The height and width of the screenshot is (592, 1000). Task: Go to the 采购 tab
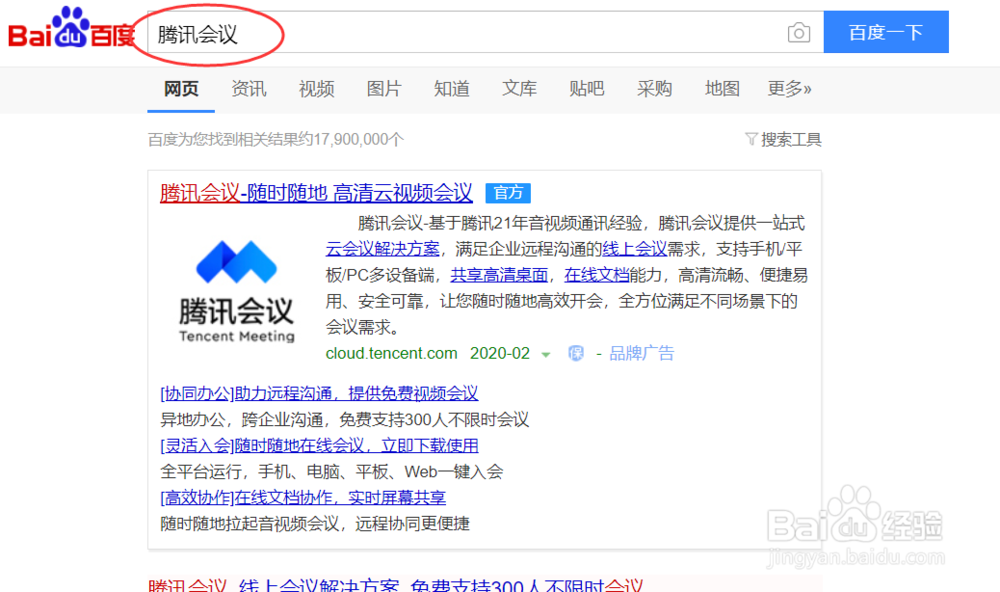coord(654,89)
